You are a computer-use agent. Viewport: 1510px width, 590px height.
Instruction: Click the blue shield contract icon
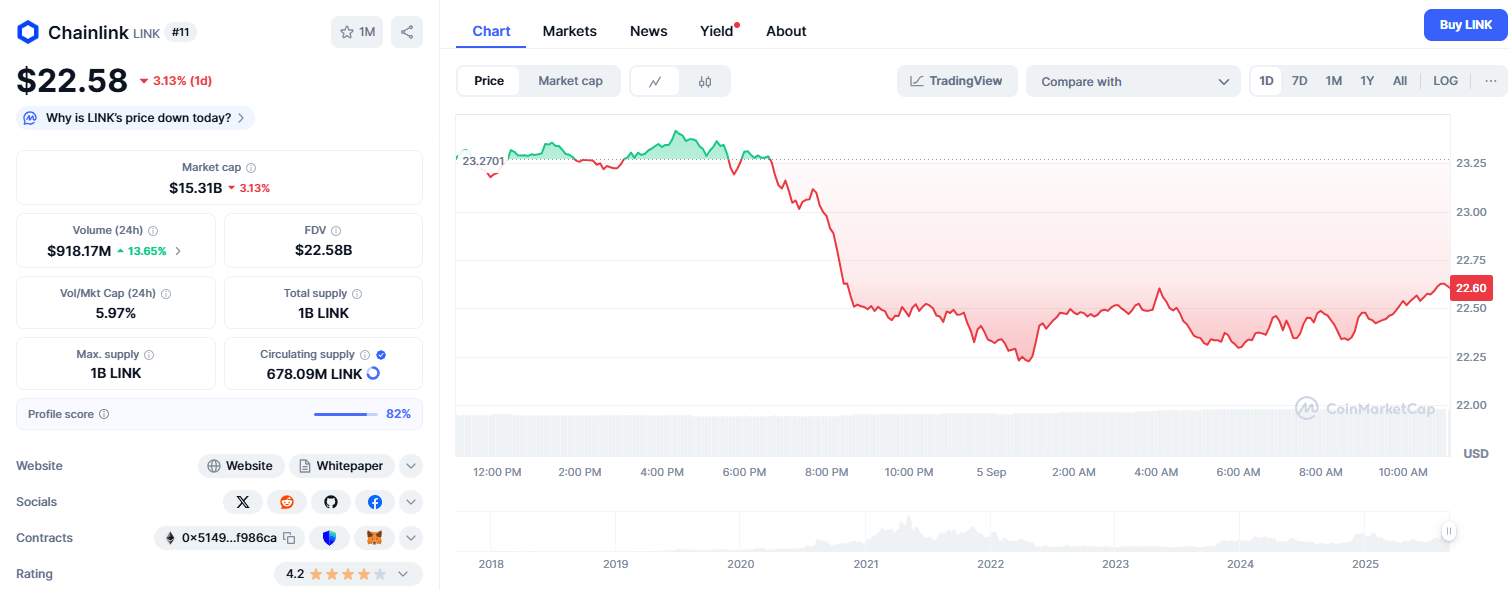point(329,538)
